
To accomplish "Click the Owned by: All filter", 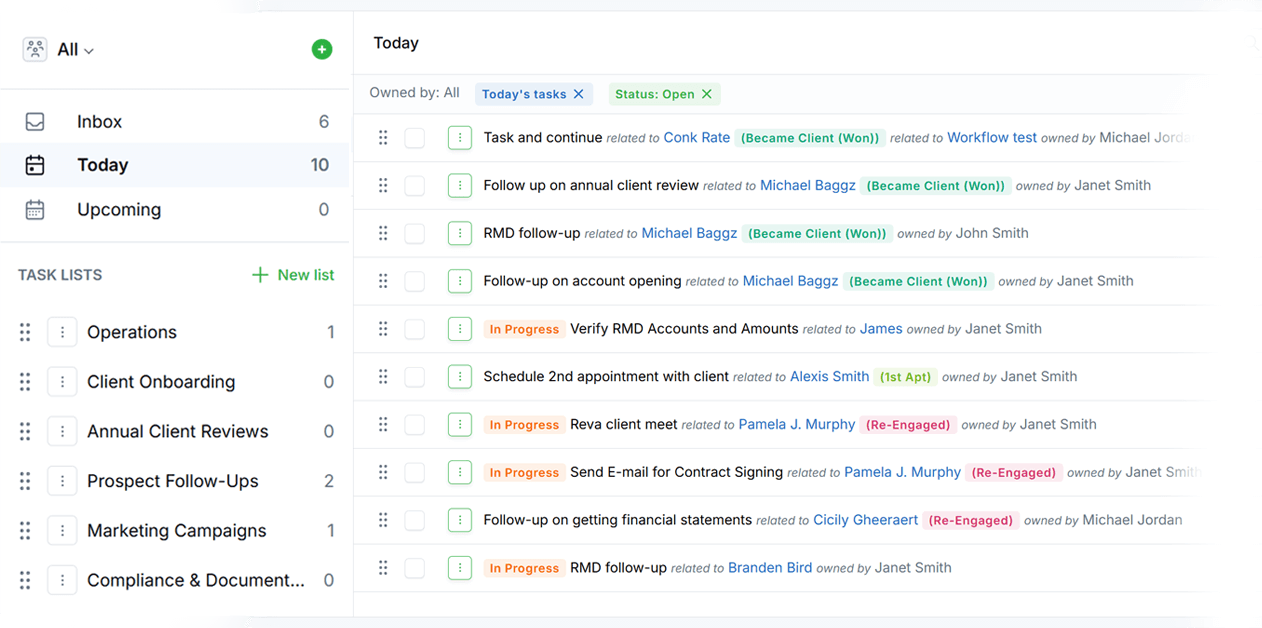I will coord(415,93).
